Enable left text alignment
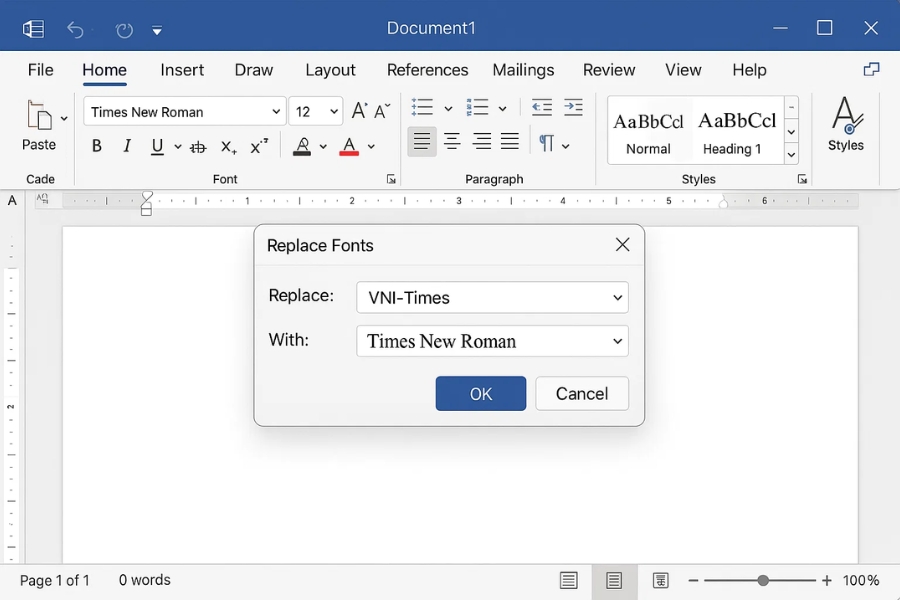The height and width of the screenshot is (600, 900). click(x=421, y=141)
